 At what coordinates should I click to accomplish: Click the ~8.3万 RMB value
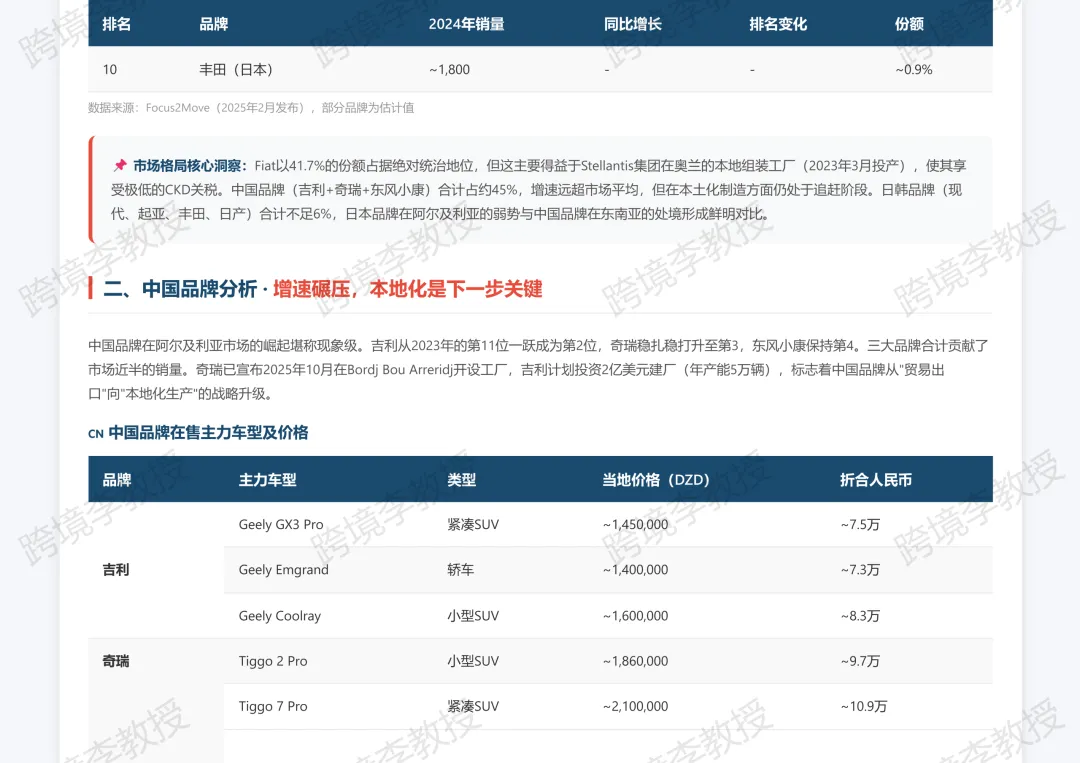tap(860, 616)
